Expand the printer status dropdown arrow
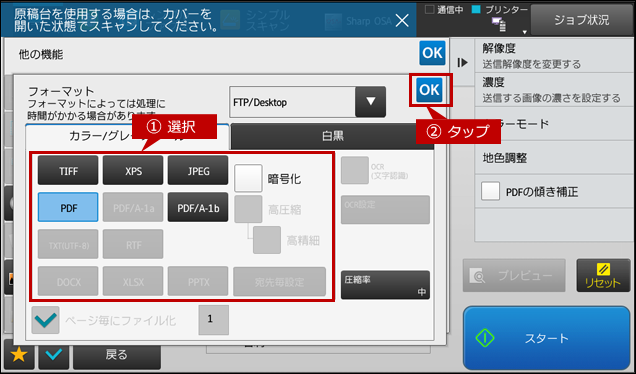Viewport: 636px width, 374px height. click(x=524, y=32)
